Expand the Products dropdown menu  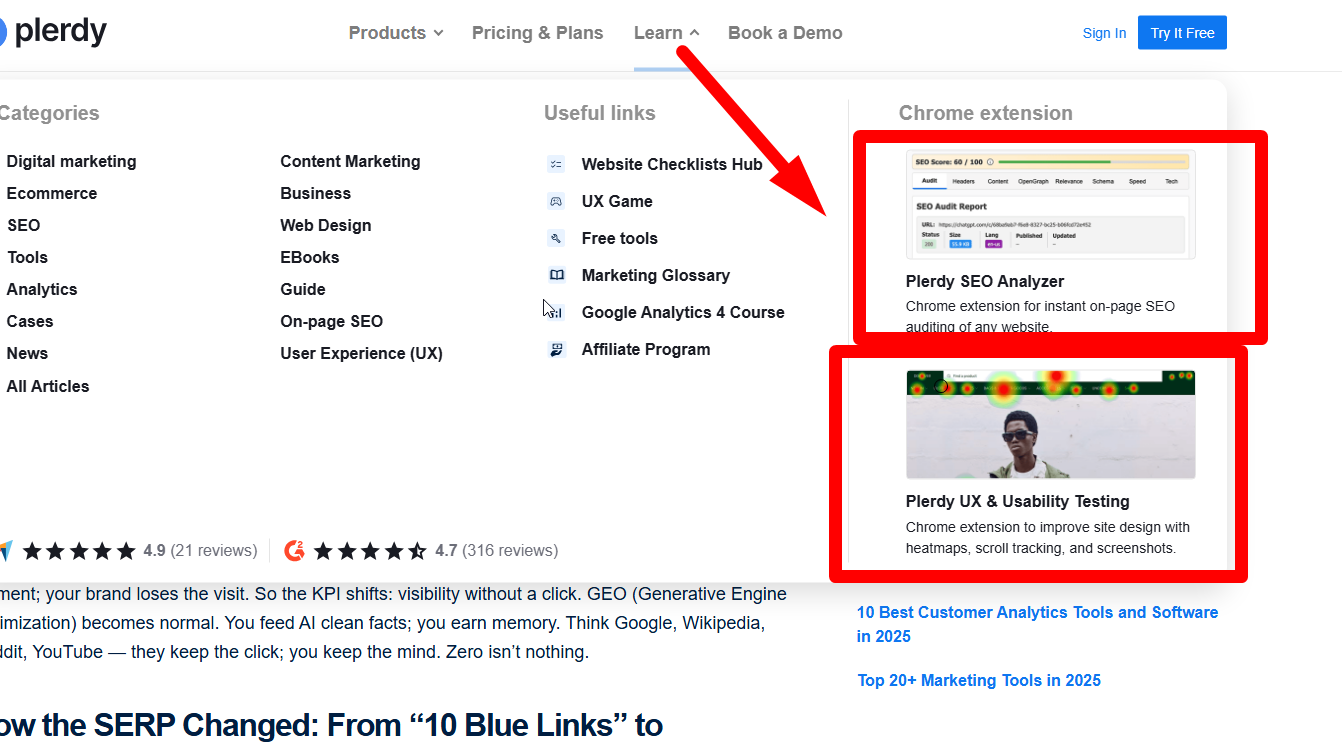[x=395, y=33]
